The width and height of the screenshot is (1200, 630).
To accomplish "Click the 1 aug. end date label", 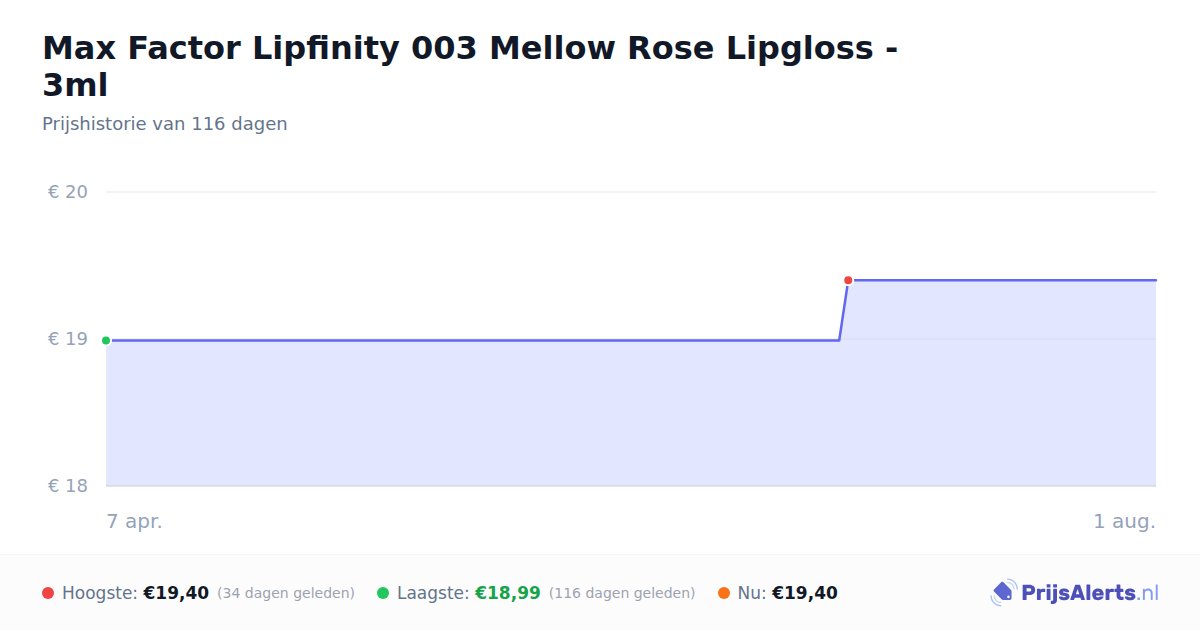I will [x=1125, y=521].
